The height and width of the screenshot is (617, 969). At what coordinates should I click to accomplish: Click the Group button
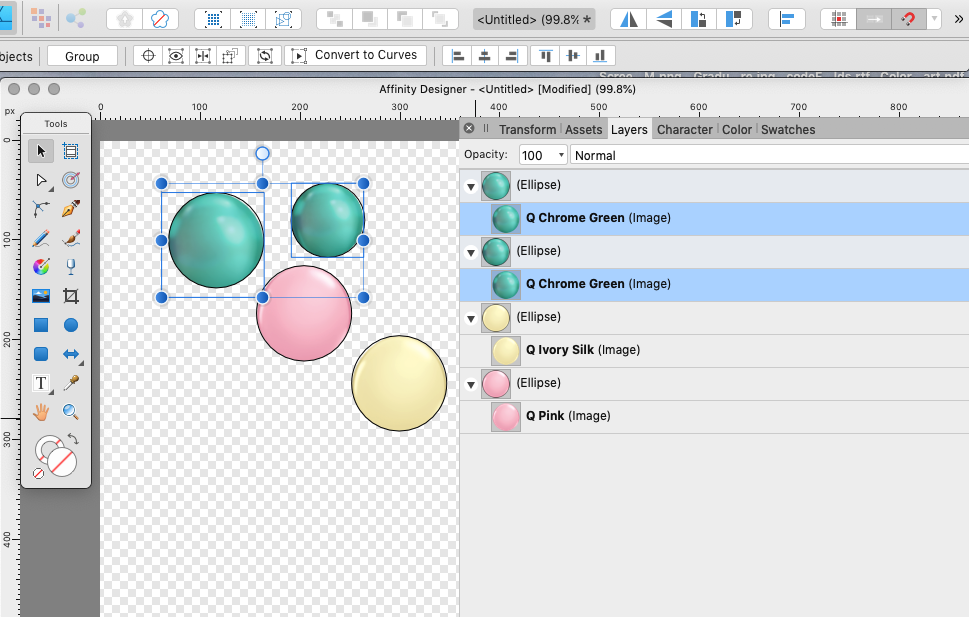pos(82,55)
